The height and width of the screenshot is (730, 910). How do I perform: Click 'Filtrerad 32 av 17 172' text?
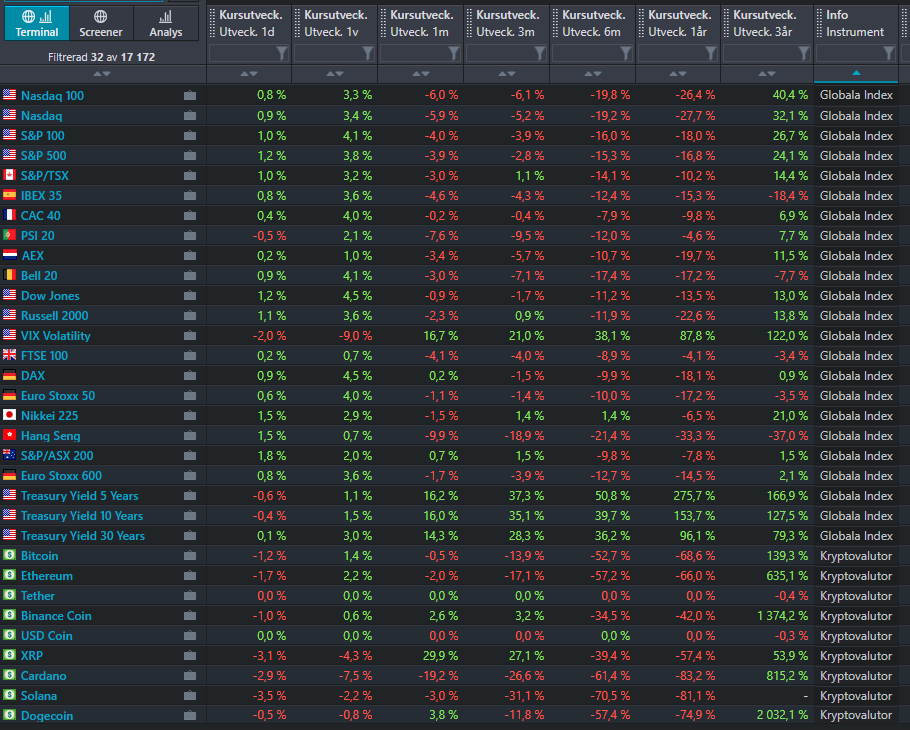pyautogui.click(x=102, y=57)
